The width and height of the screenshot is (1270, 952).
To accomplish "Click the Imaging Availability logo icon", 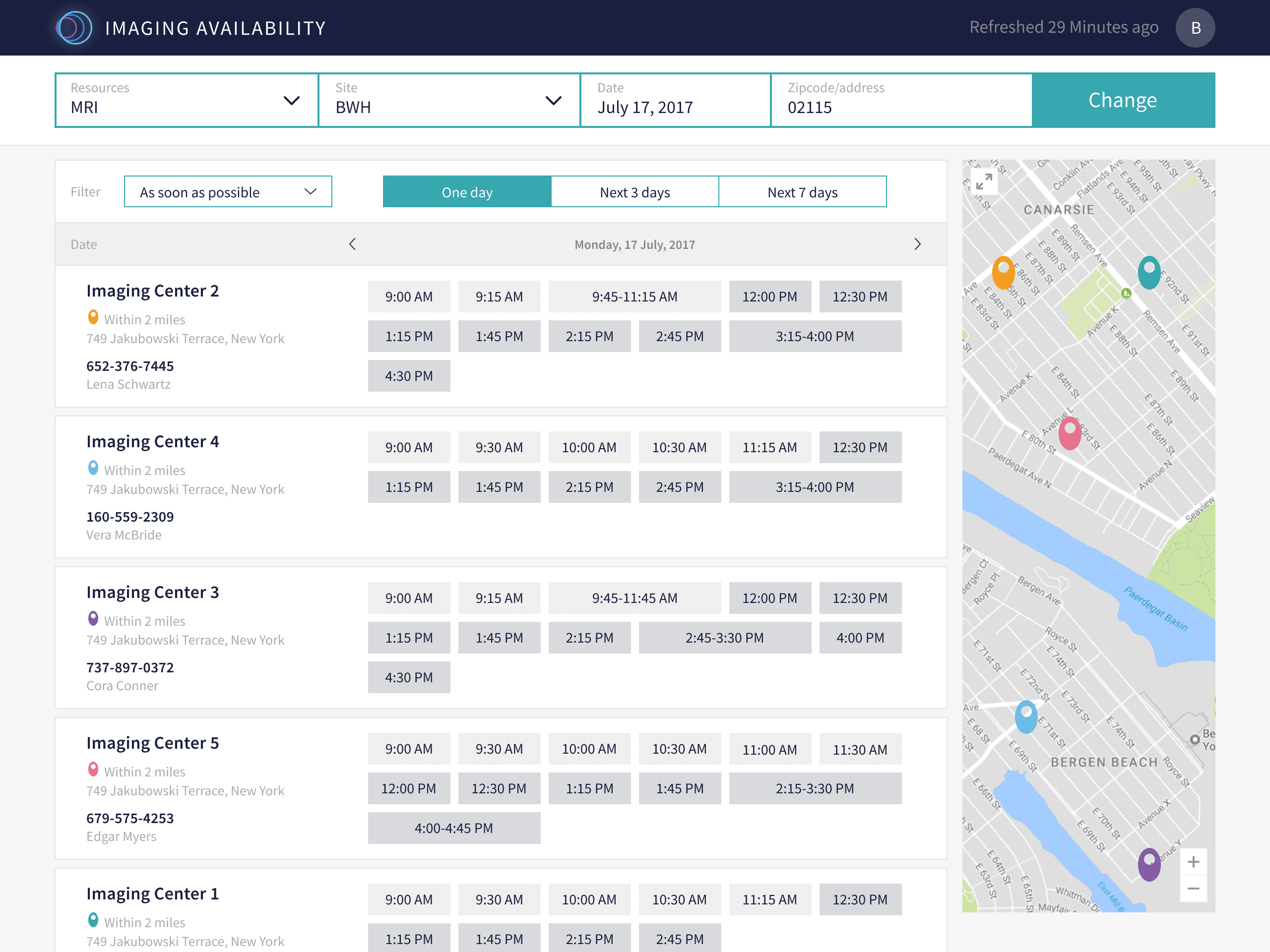I will pyautogui.click(x=74, y=28).
